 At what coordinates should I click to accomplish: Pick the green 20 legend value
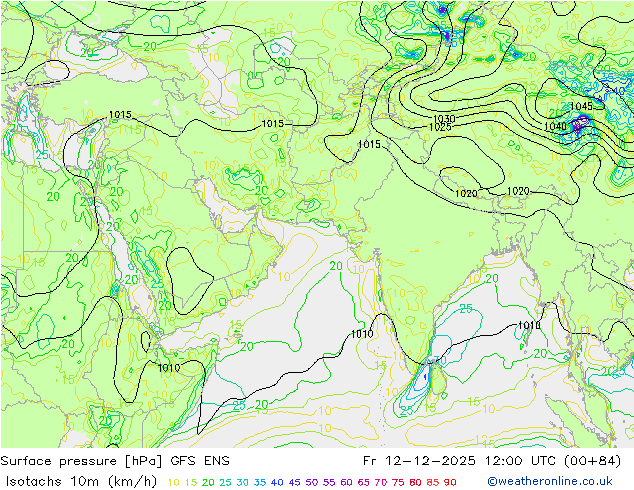208,482
